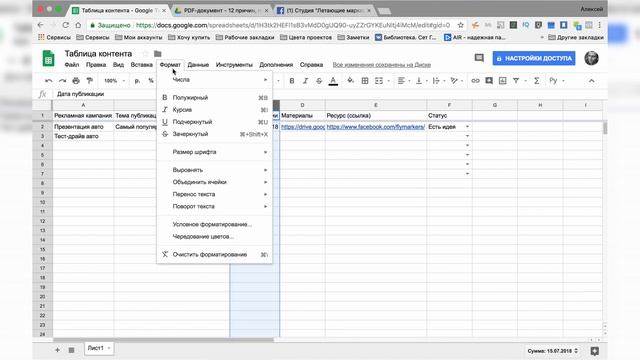Screen dimensions: 640x360
Task: Expand the Числа submenu
Action: click(x=215, y=80)
